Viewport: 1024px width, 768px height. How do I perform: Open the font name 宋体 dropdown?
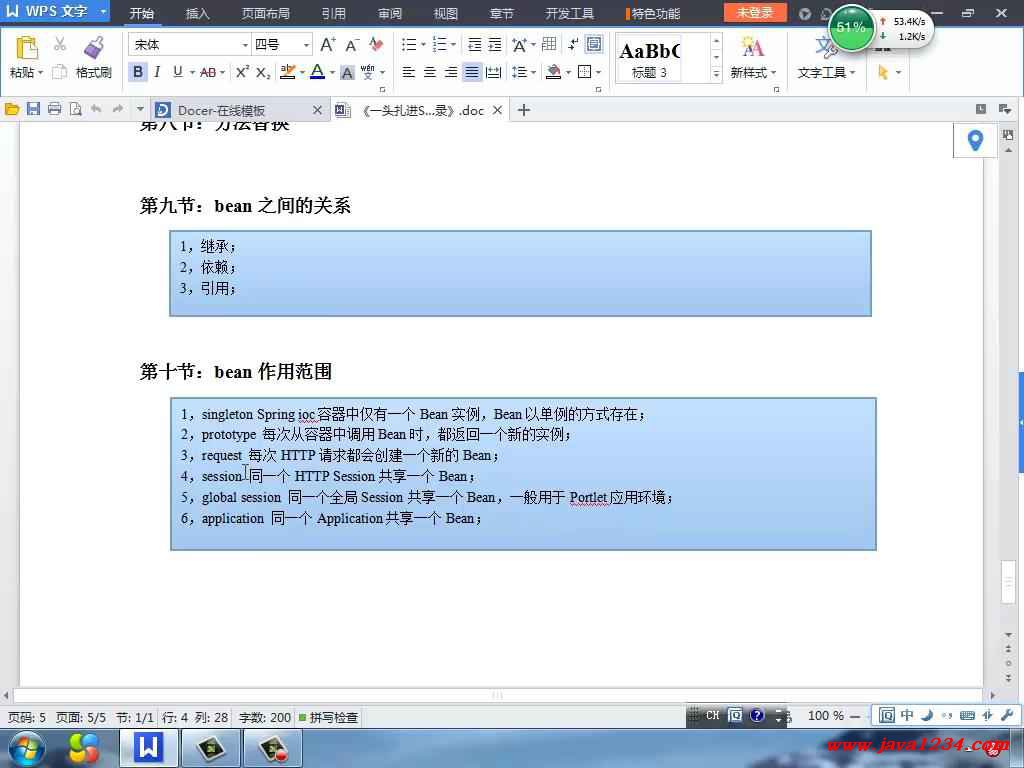(245, 45)
